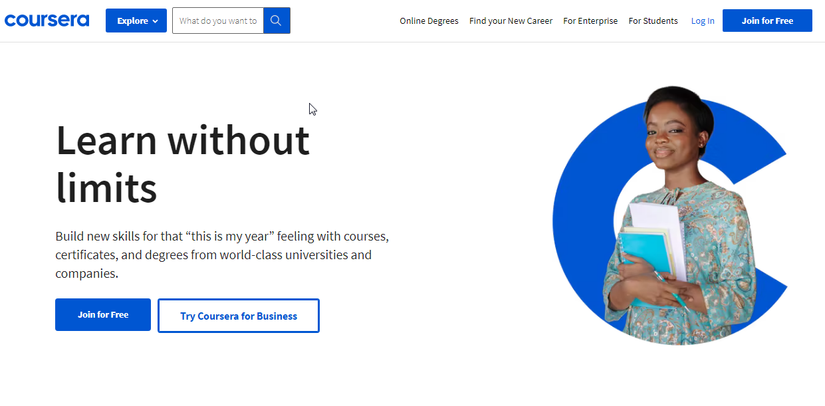Click the "Build new skills" paragraph text

[221, 255]
